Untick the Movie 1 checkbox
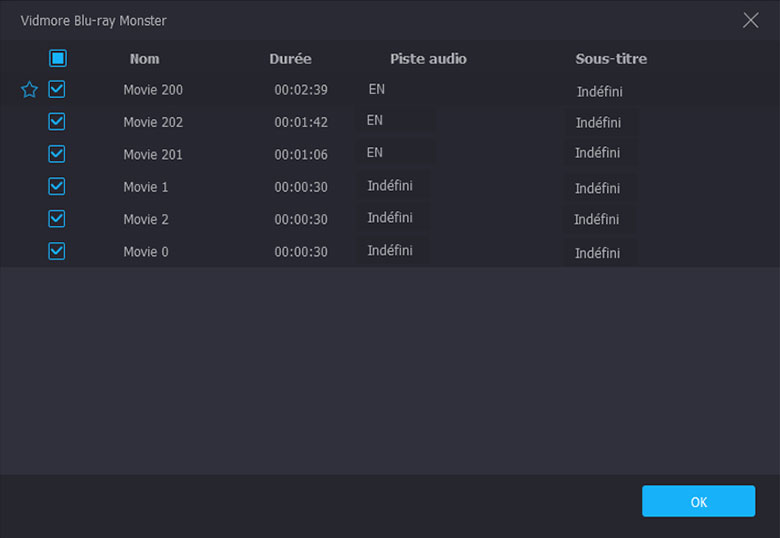The image size is (780, 538). (x=57, y=186)
